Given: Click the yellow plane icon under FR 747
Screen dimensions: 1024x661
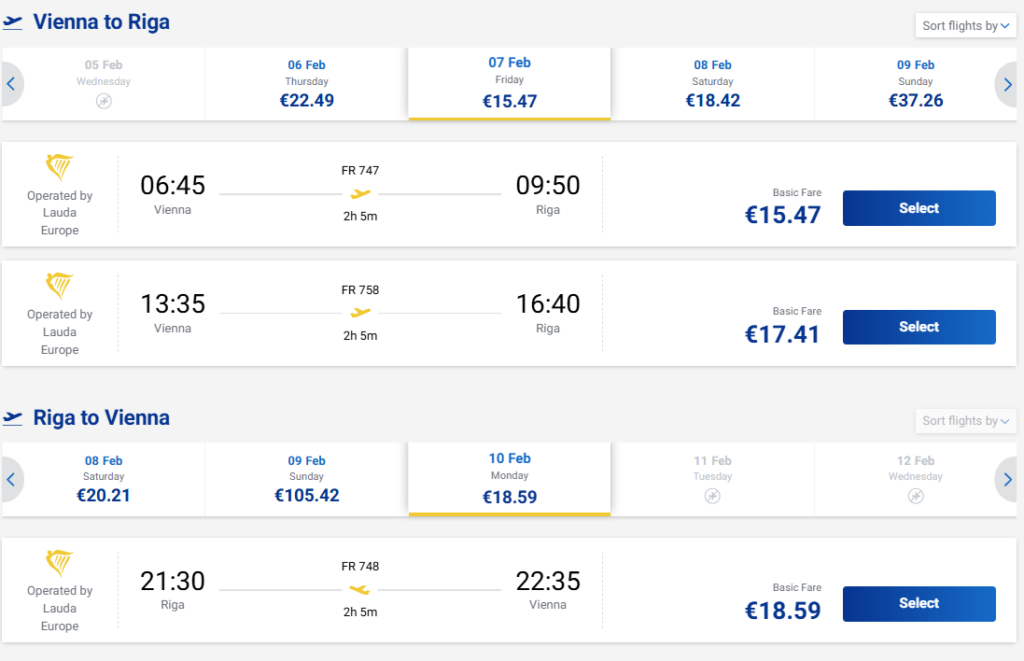Looking at the screenshot, I should point(360,194).
